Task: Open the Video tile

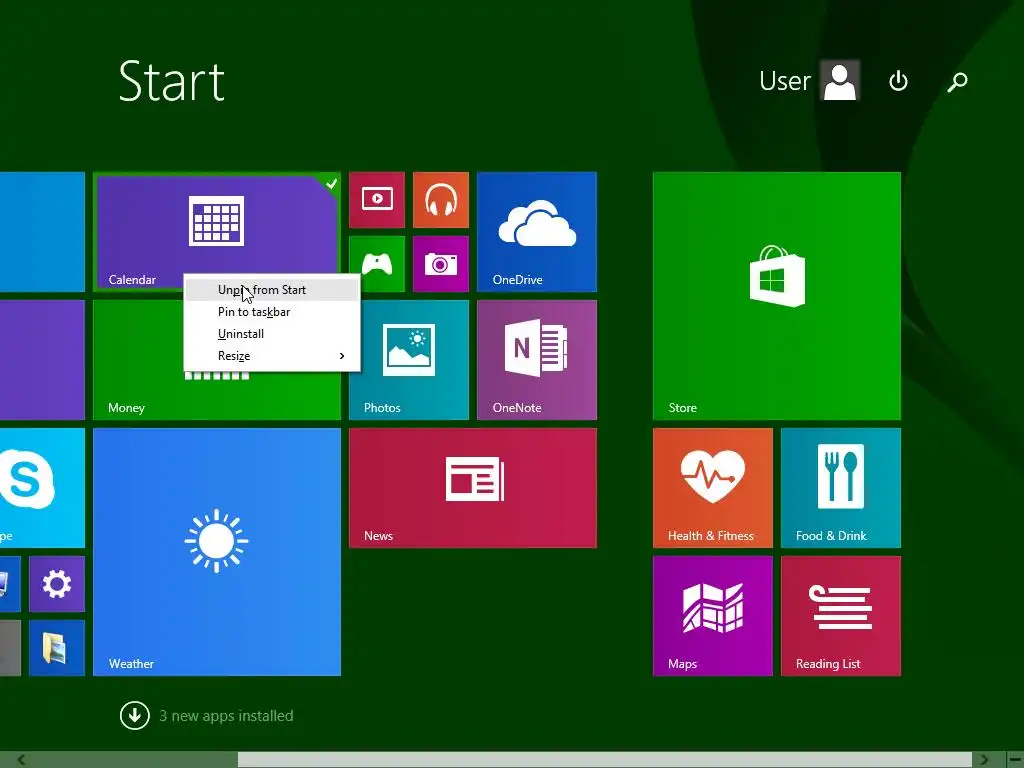Action: tap(377, 200)
